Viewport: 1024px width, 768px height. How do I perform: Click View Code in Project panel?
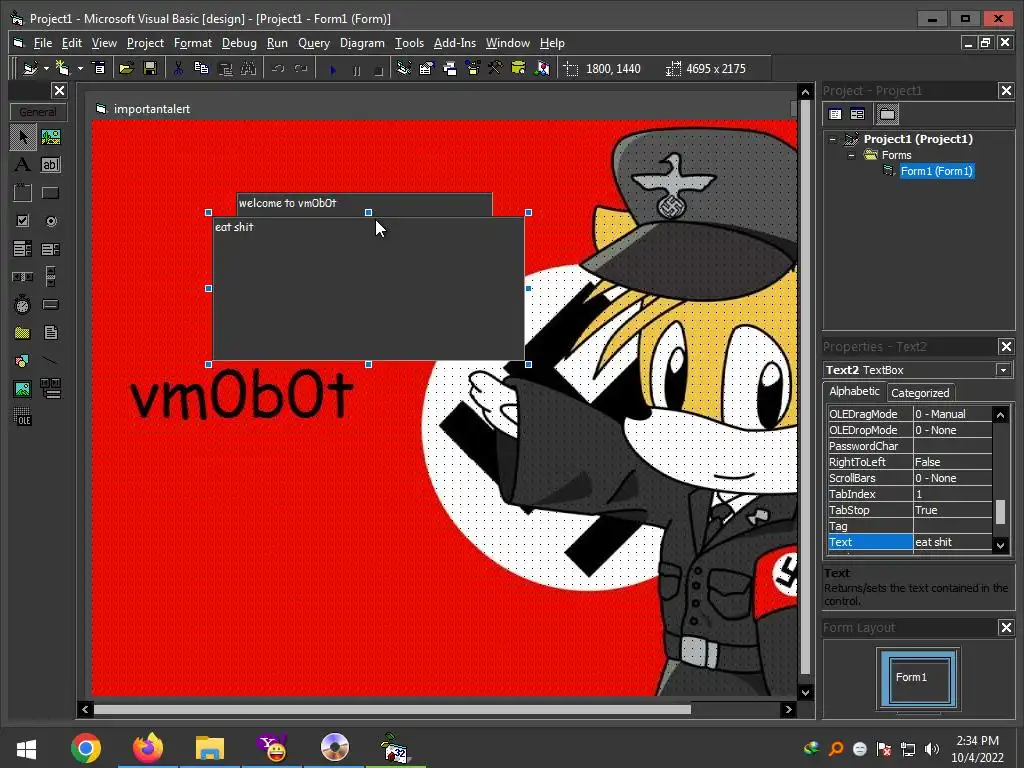pos(835,114)
